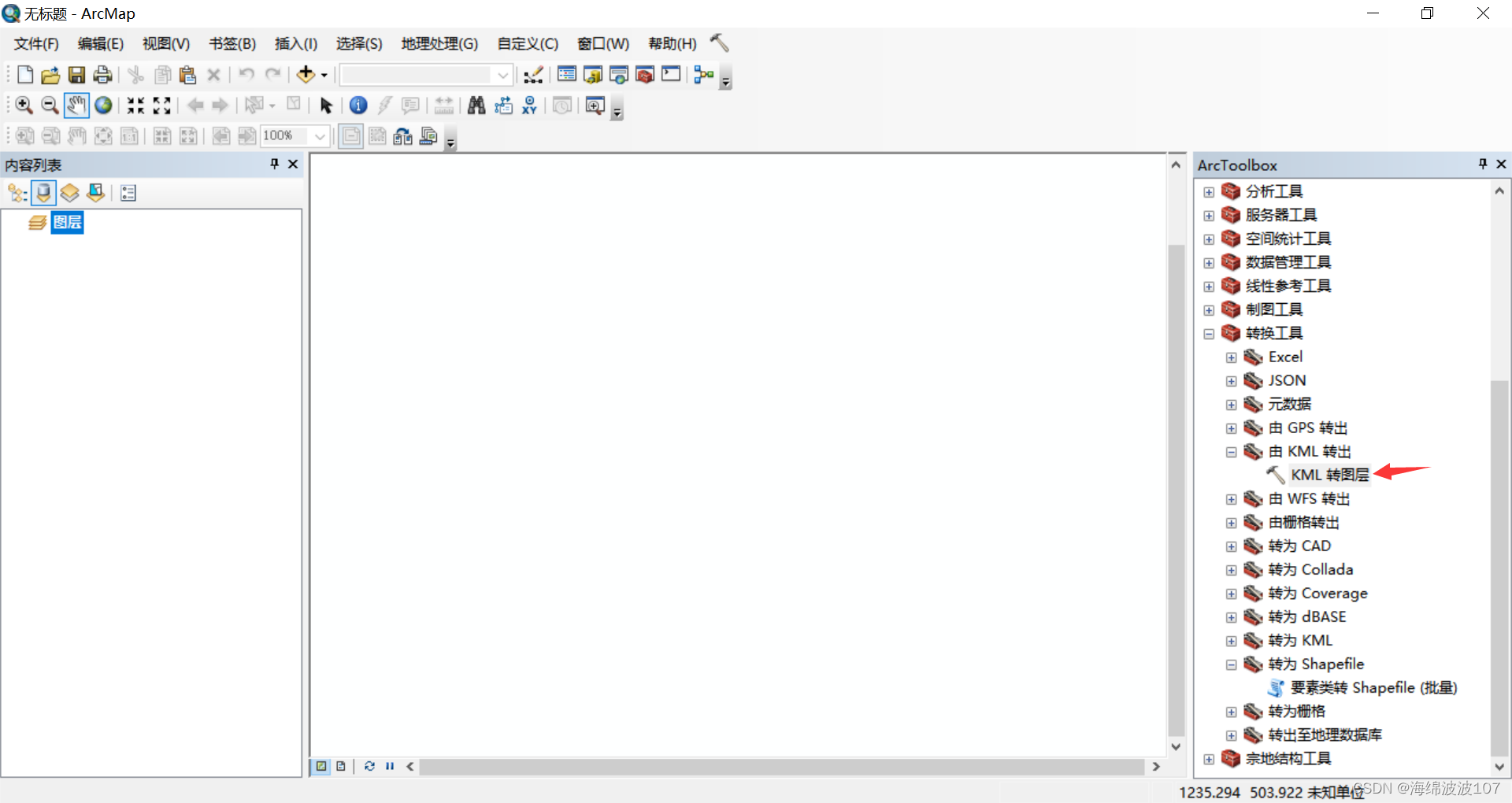List layers by source
This screenshot has height=803, width=1512.
[x=43, y=193]
